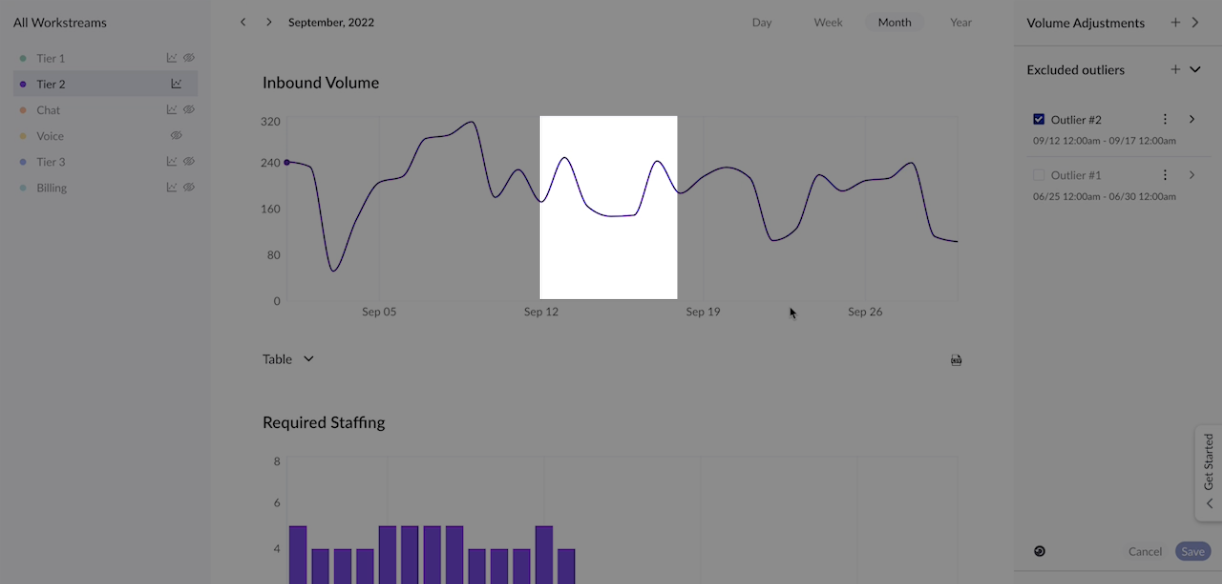Click the chart icon on the Tier 1 row
Screen dimensions: 1222x584
172,58
